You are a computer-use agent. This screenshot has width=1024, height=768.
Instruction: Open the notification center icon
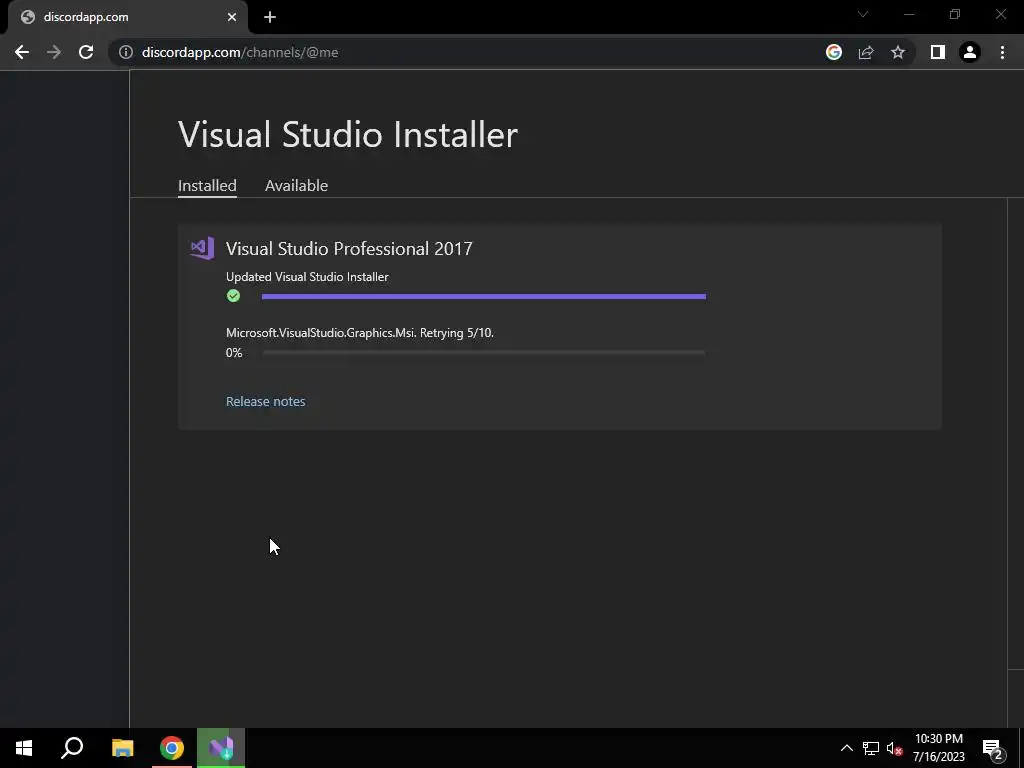pos(993,748)
